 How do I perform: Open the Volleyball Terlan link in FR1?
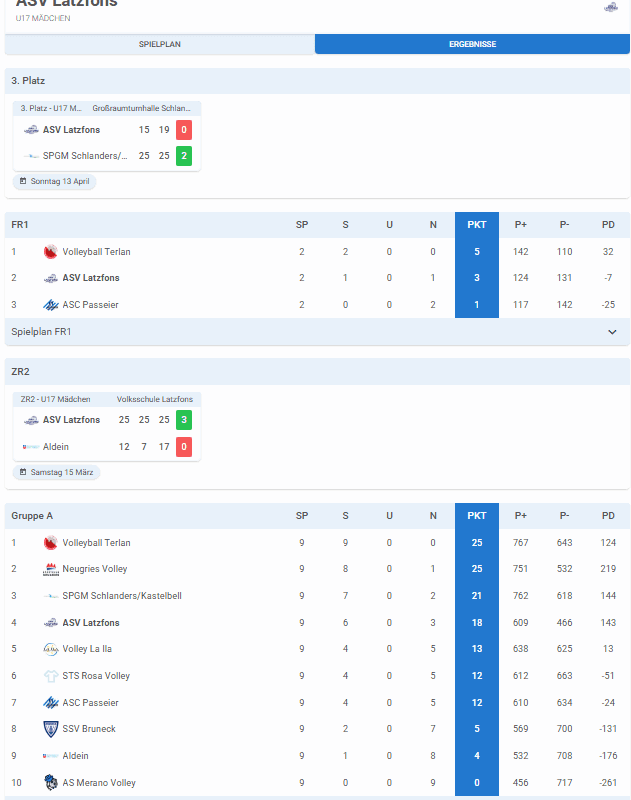click(96, 252)
